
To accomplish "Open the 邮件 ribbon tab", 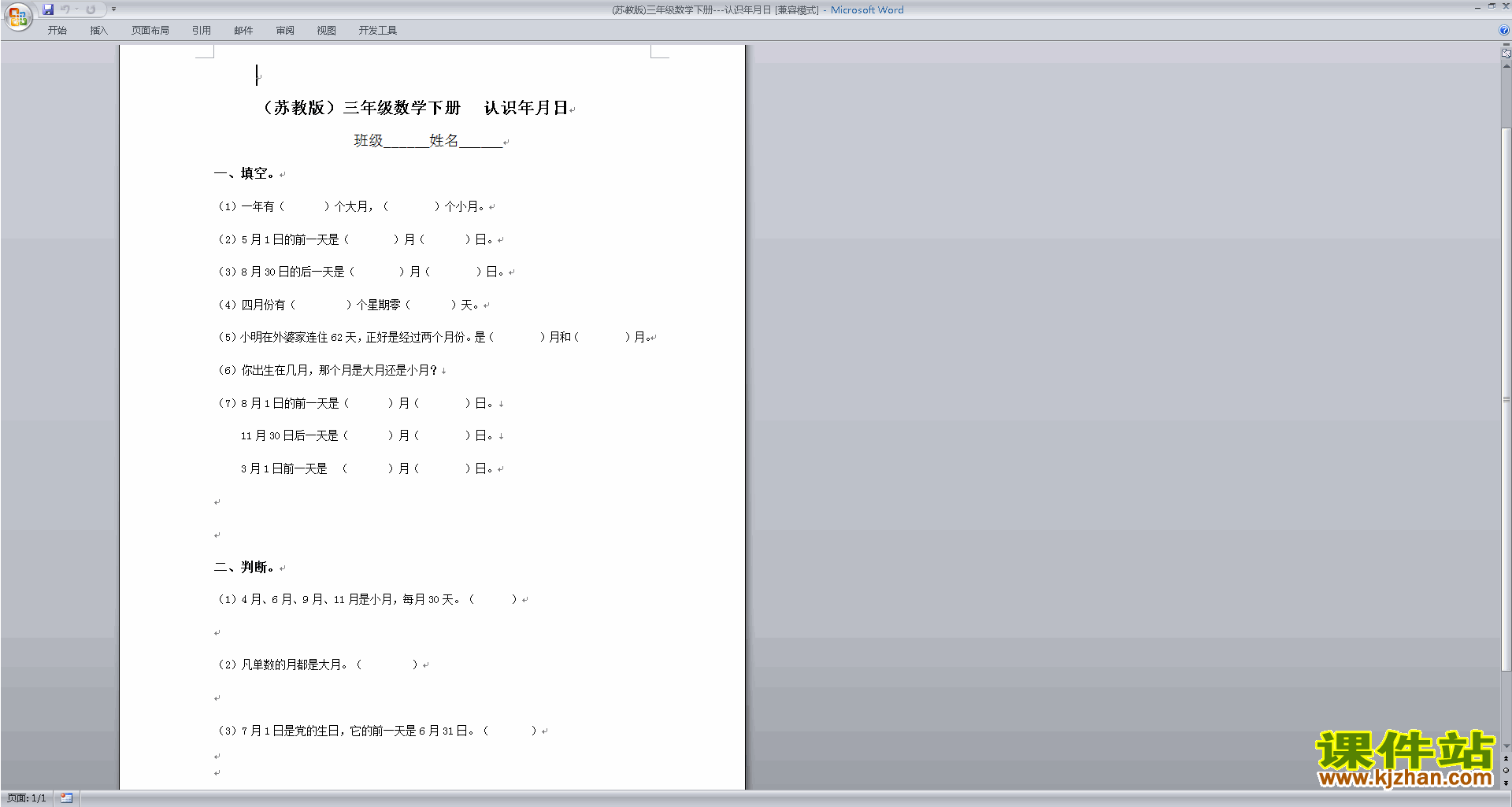I will 243,31.
